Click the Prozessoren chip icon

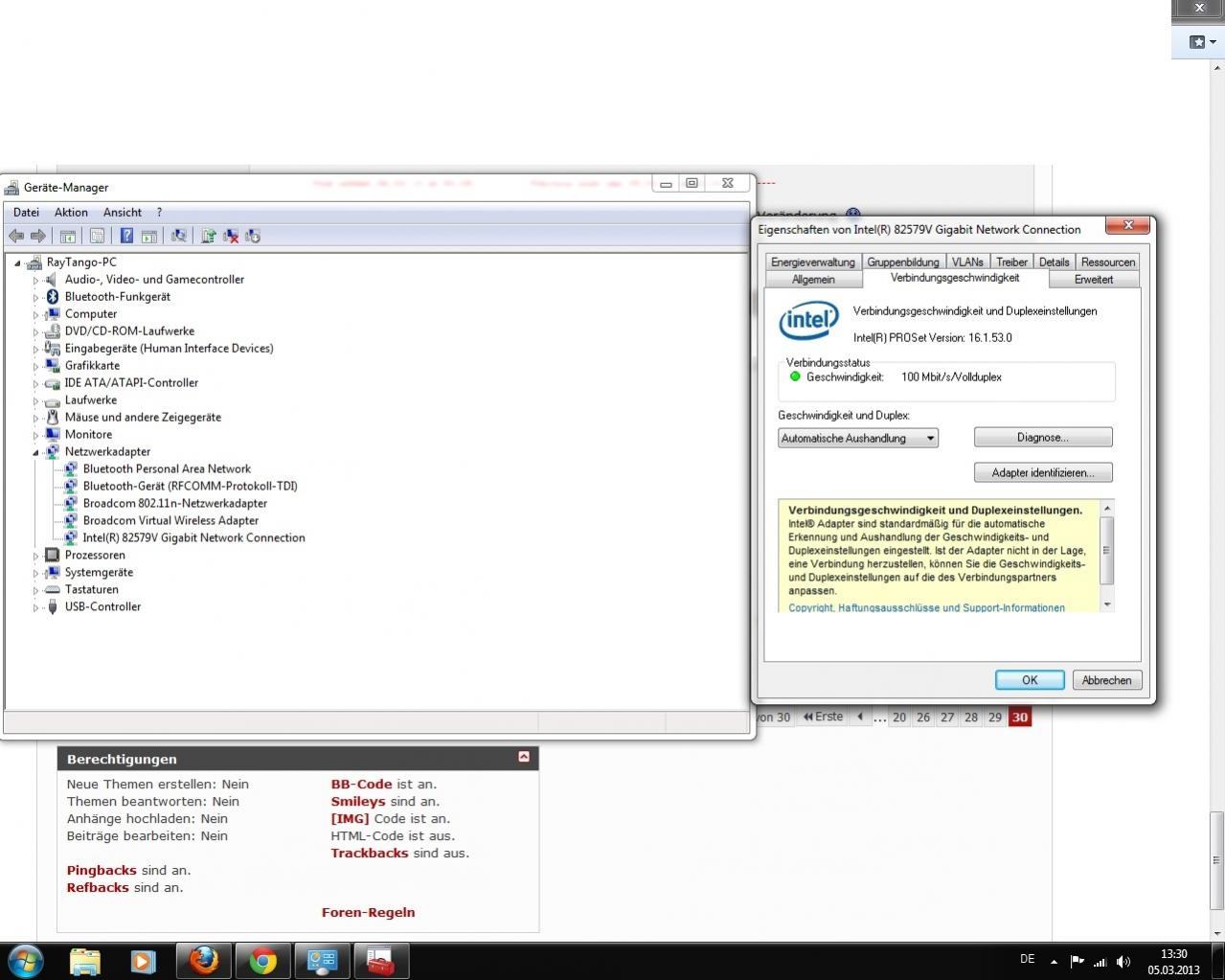(x=53, y=556)
